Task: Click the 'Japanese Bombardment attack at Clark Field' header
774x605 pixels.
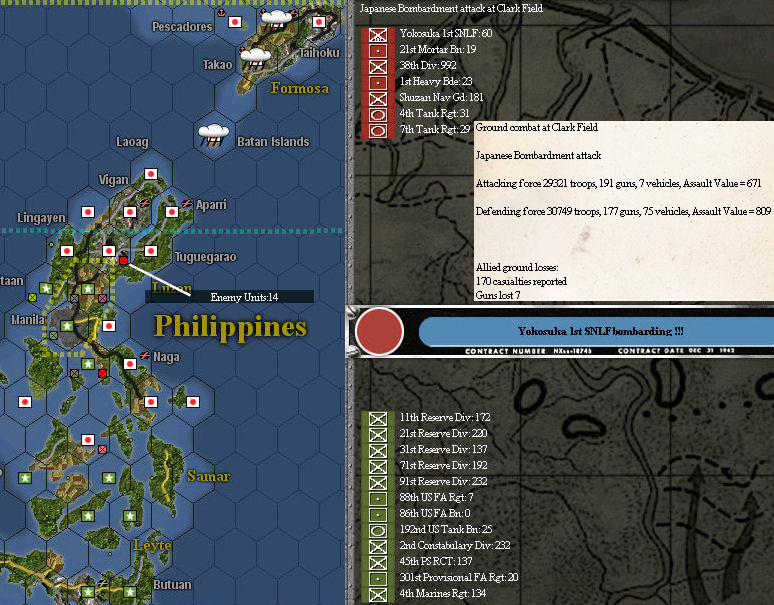Action: pyautogui.click(x=451, y=8)
